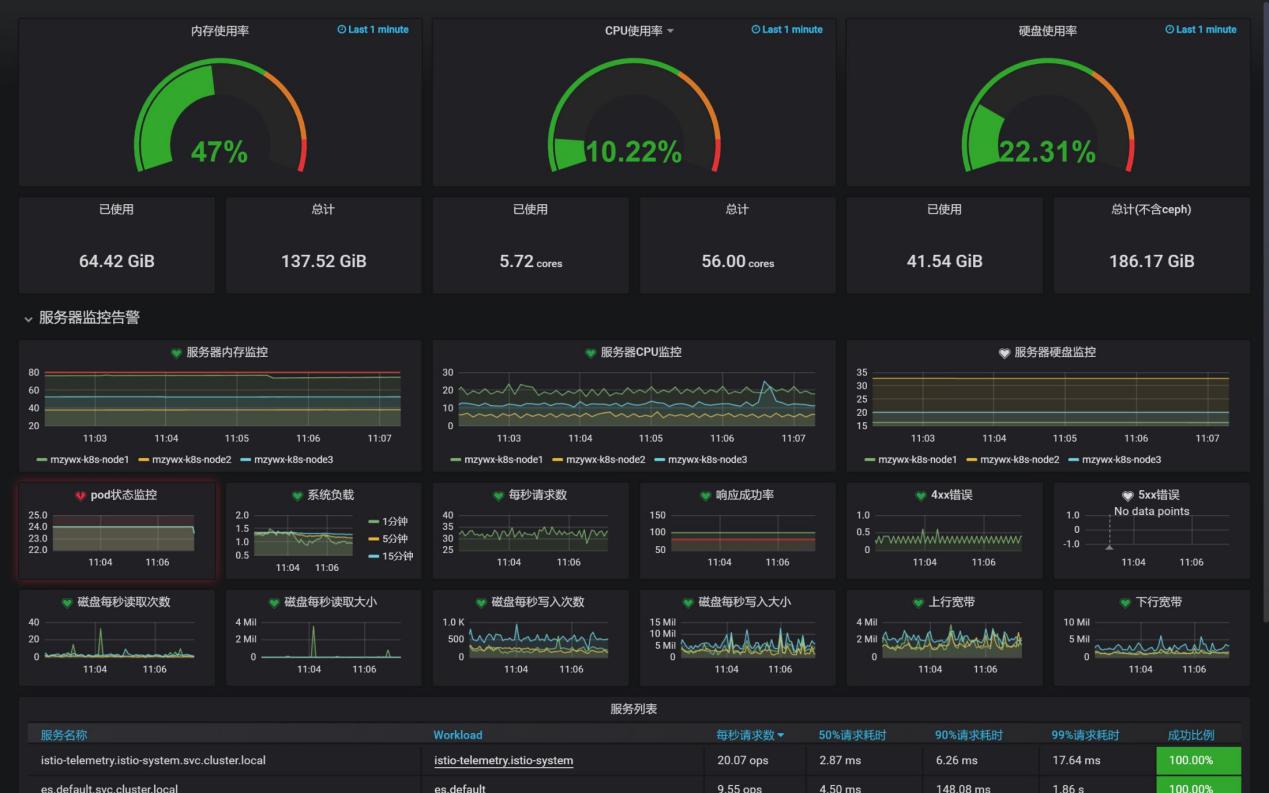The image size is (1269, 793).
Task: Click the 成功比例 table column header
Action: [x=1190, y=735]
